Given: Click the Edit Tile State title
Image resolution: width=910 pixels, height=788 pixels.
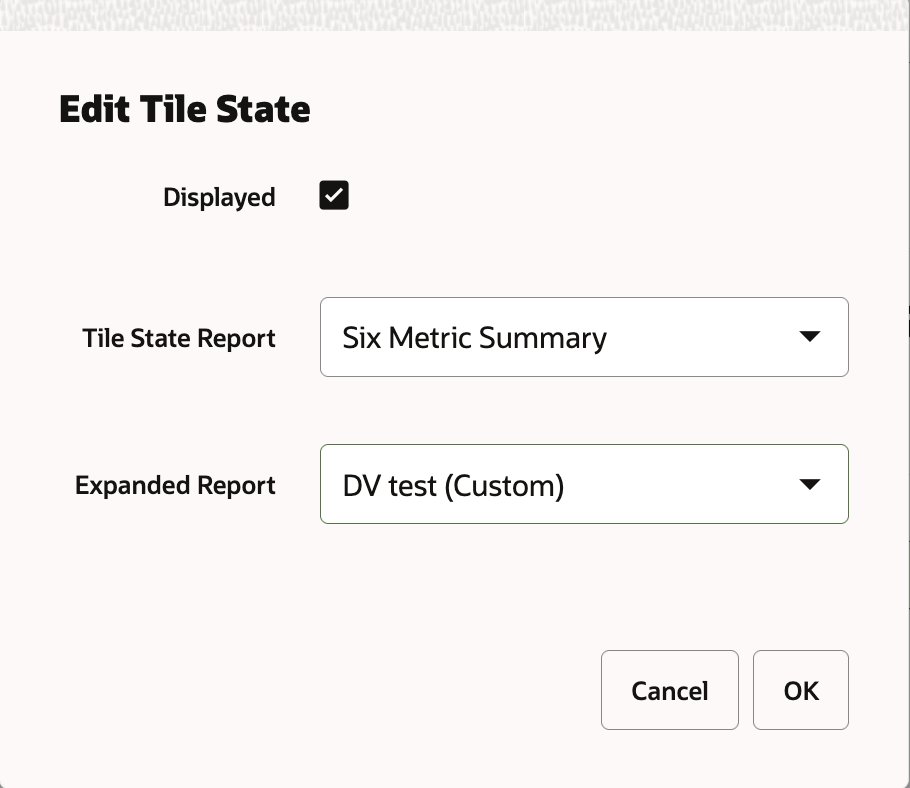Looking at the screenshot, I should (184, 108).
